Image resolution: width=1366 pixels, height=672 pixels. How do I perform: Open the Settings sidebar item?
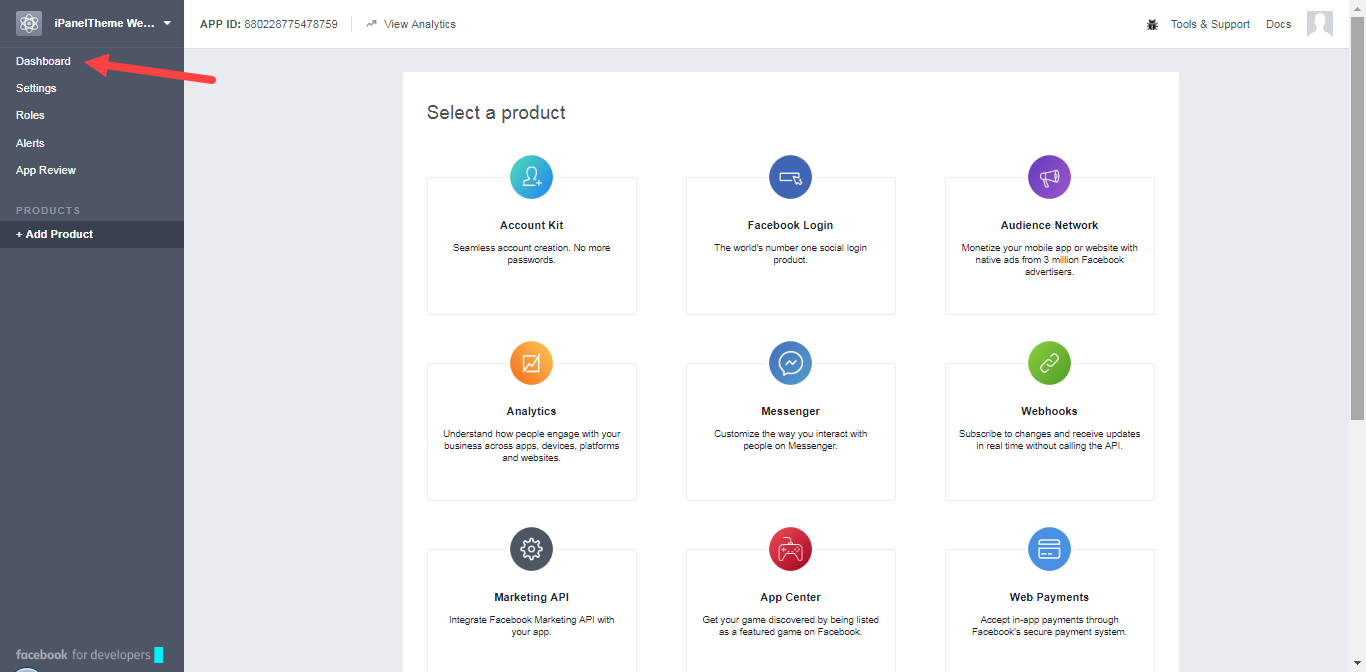(x=36, y=88)
